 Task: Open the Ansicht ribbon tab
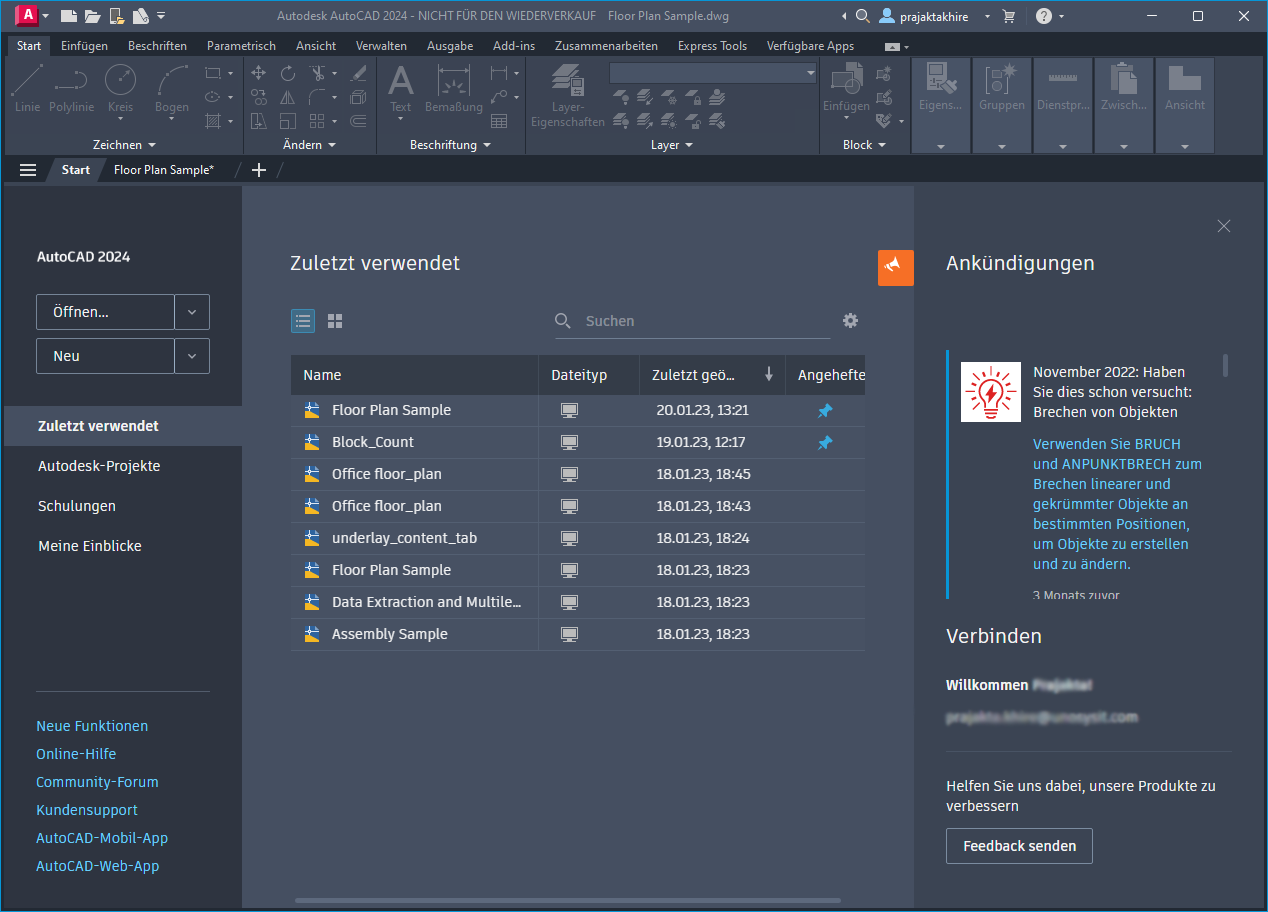[316, 46]
